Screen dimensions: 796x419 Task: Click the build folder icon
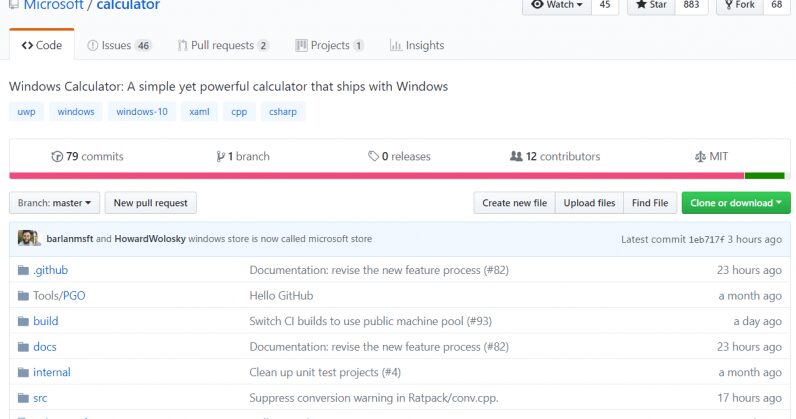point(24,322)
